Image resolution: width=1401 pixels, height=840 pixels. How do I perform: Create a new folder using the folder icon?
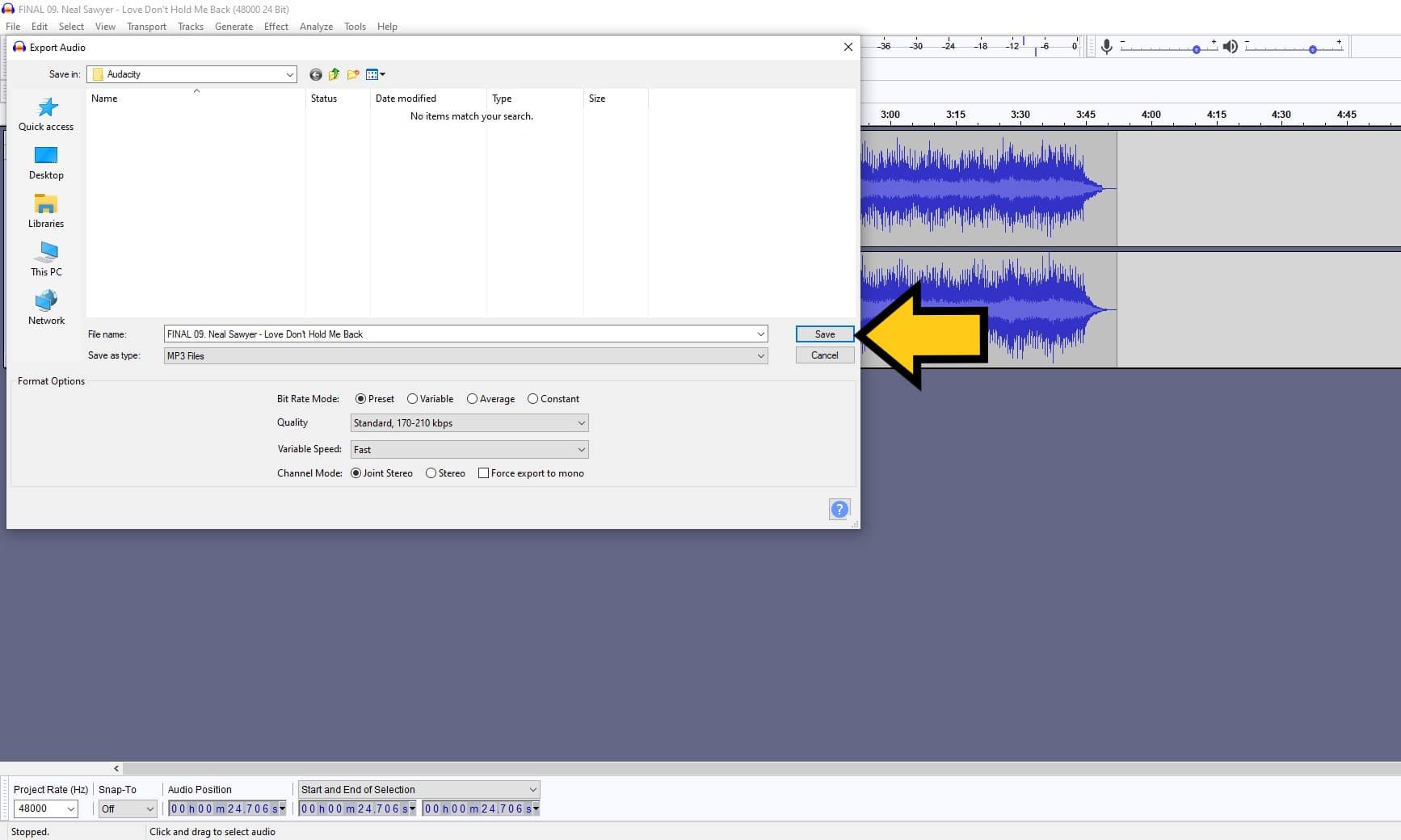[352, 74]
